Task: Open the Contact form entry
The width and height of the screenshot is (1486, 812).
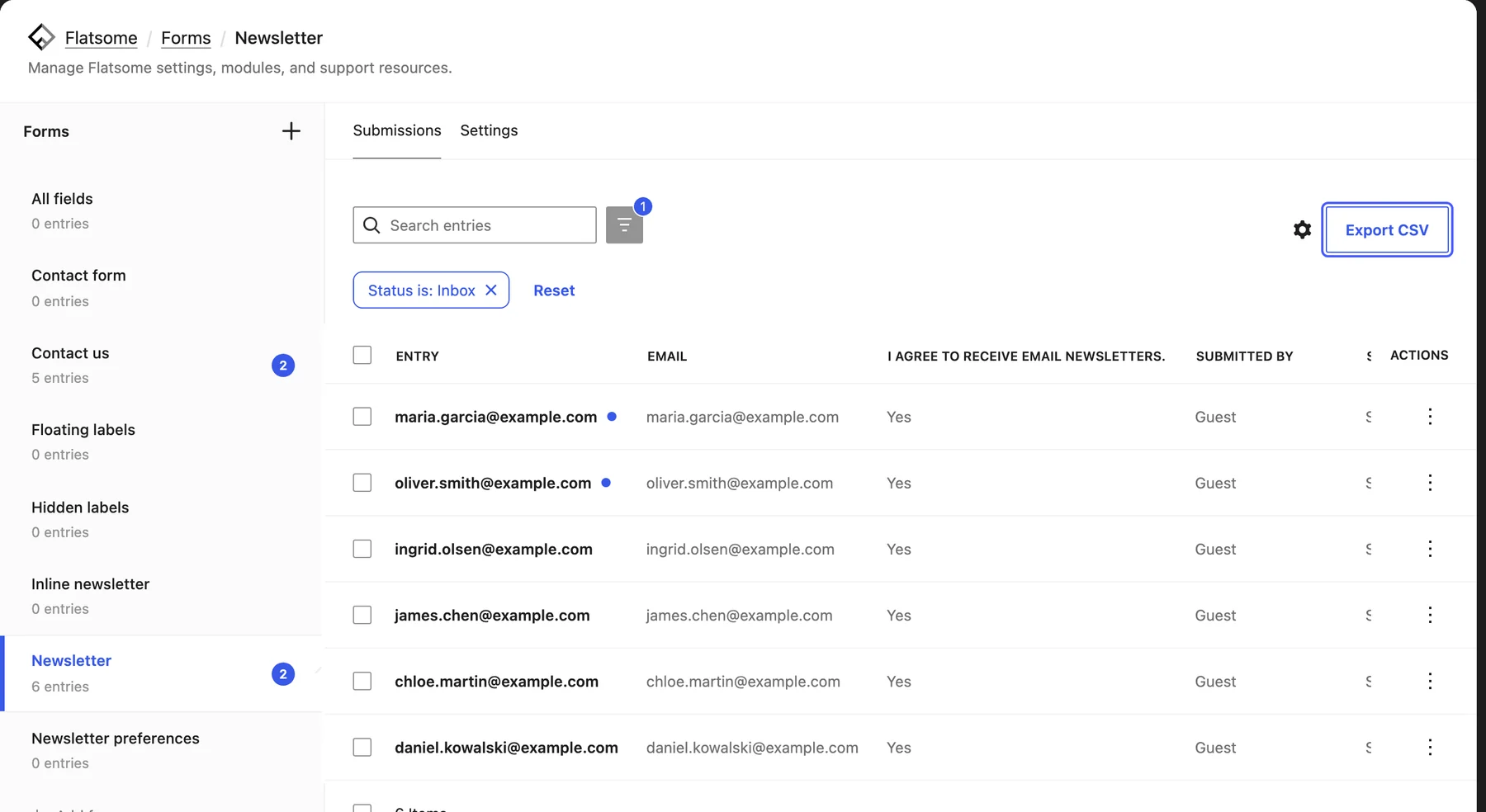Action: click(x=162, y=288)
